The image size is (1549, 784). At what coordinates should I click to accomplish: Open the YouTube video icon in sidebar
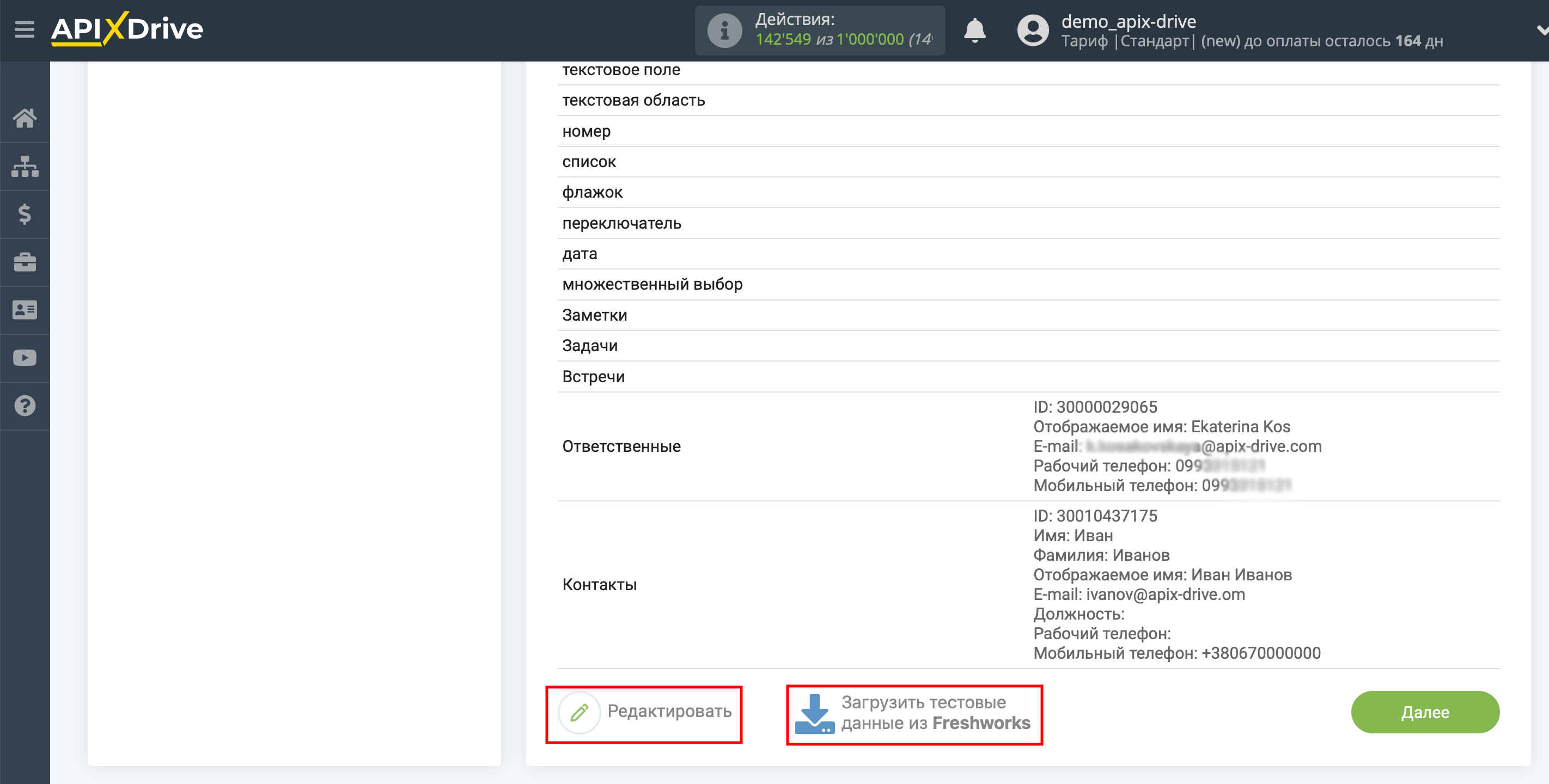click(25, 358)
